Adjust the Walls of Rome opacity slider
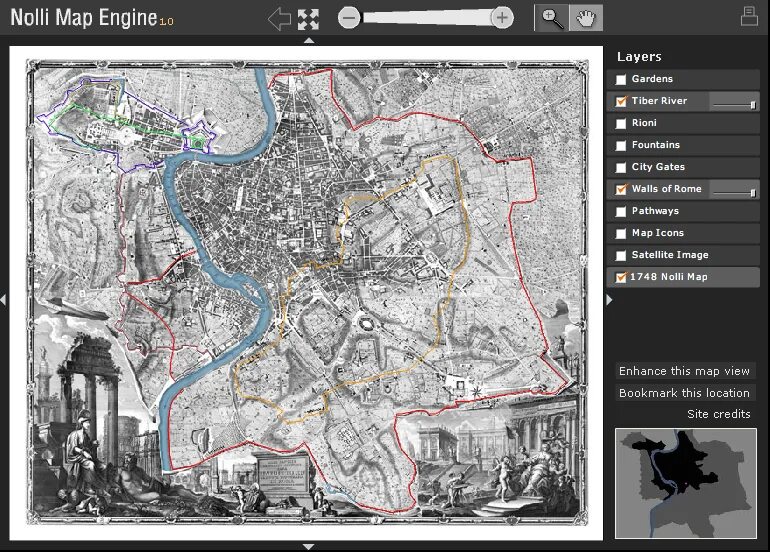The height and width of the screenshot is (552, 770). click(x=734, y=192)
